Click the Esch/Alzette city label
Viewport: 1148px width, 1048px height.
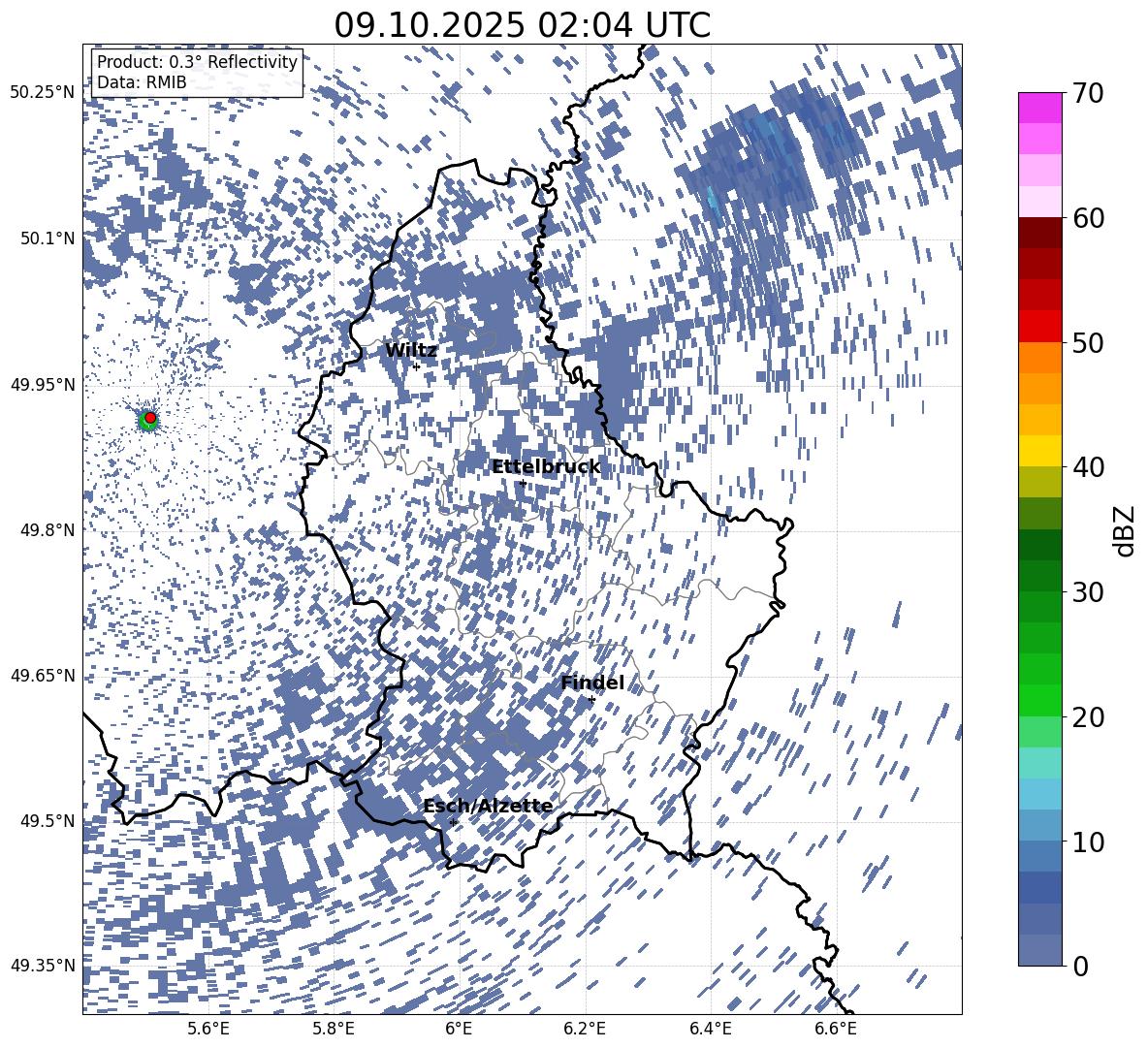click(488, 806)
